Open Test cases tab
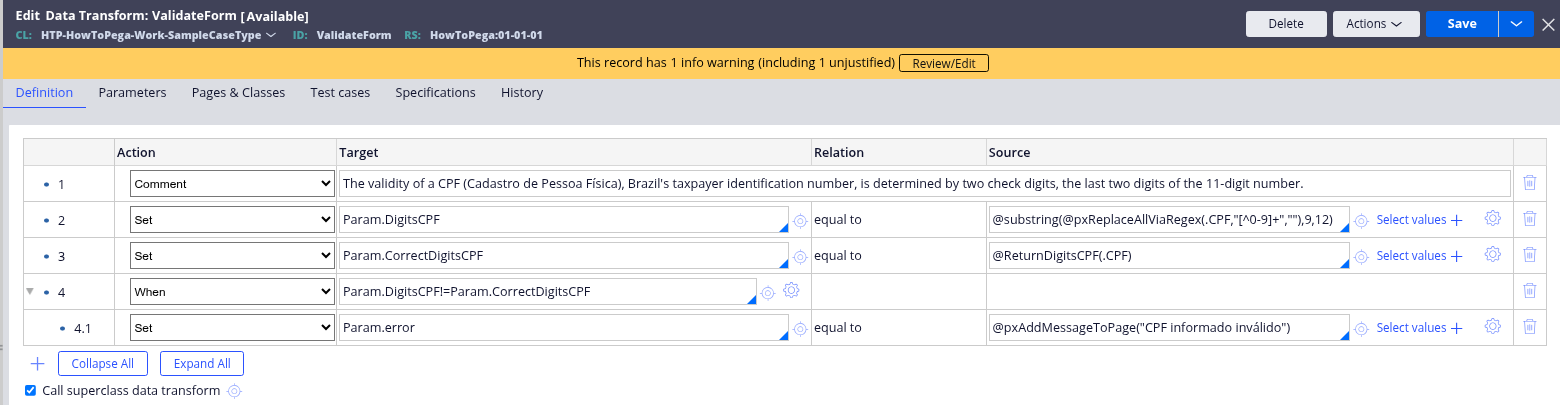 (340, 92)
